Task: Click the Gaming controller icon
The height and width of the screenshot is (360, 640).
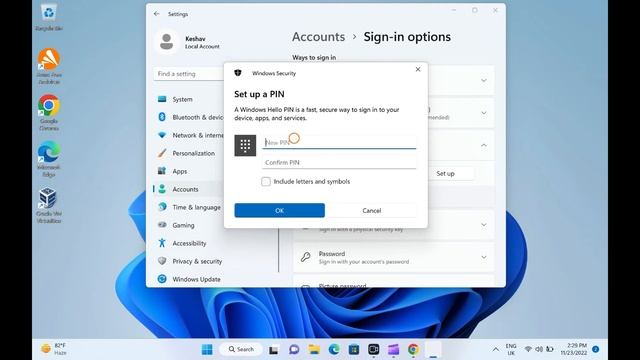Action: [x=162, y=225]
